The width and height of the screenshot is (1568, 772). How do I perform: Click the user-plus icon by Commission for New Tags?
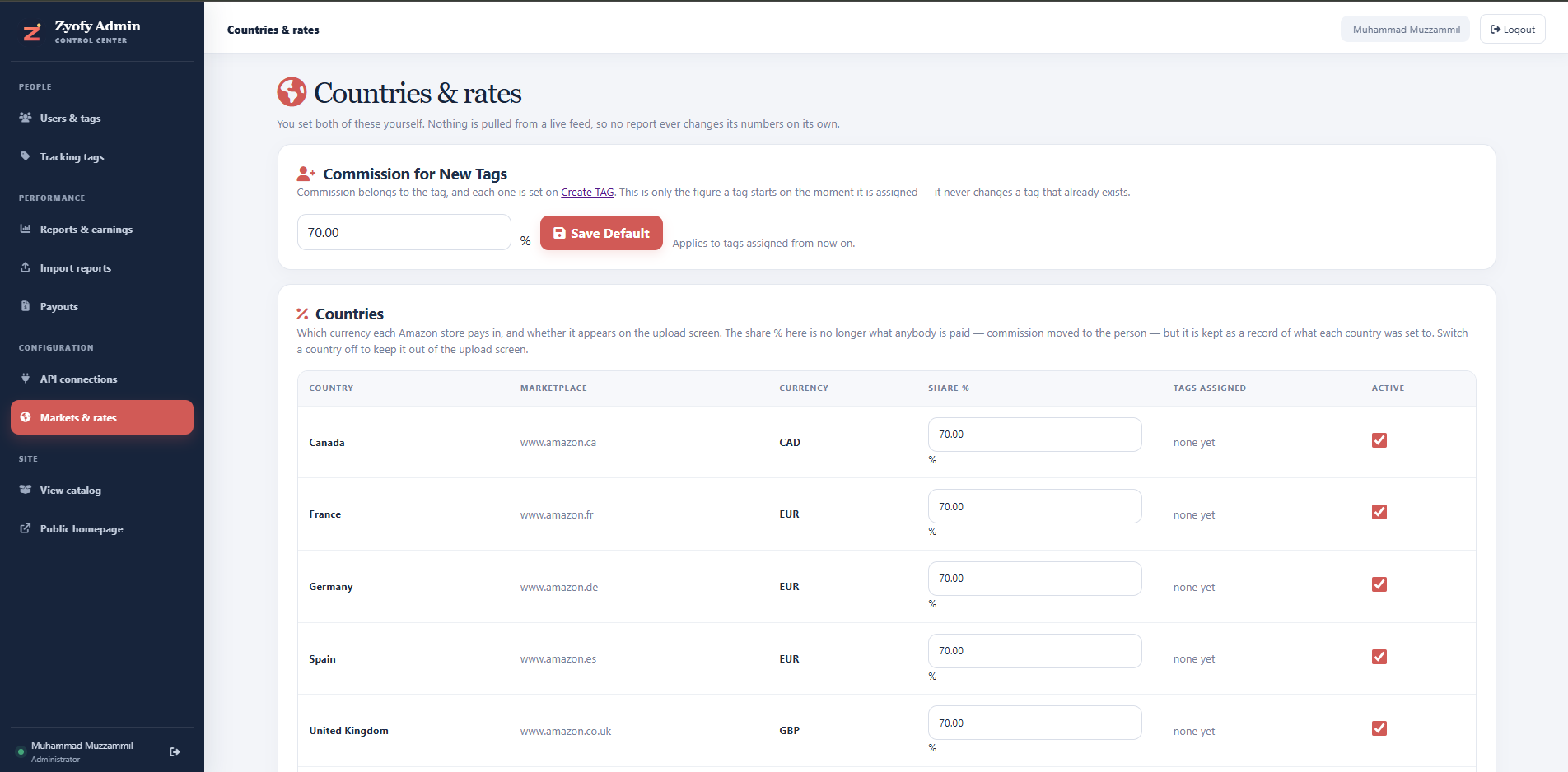click(306, 174)
